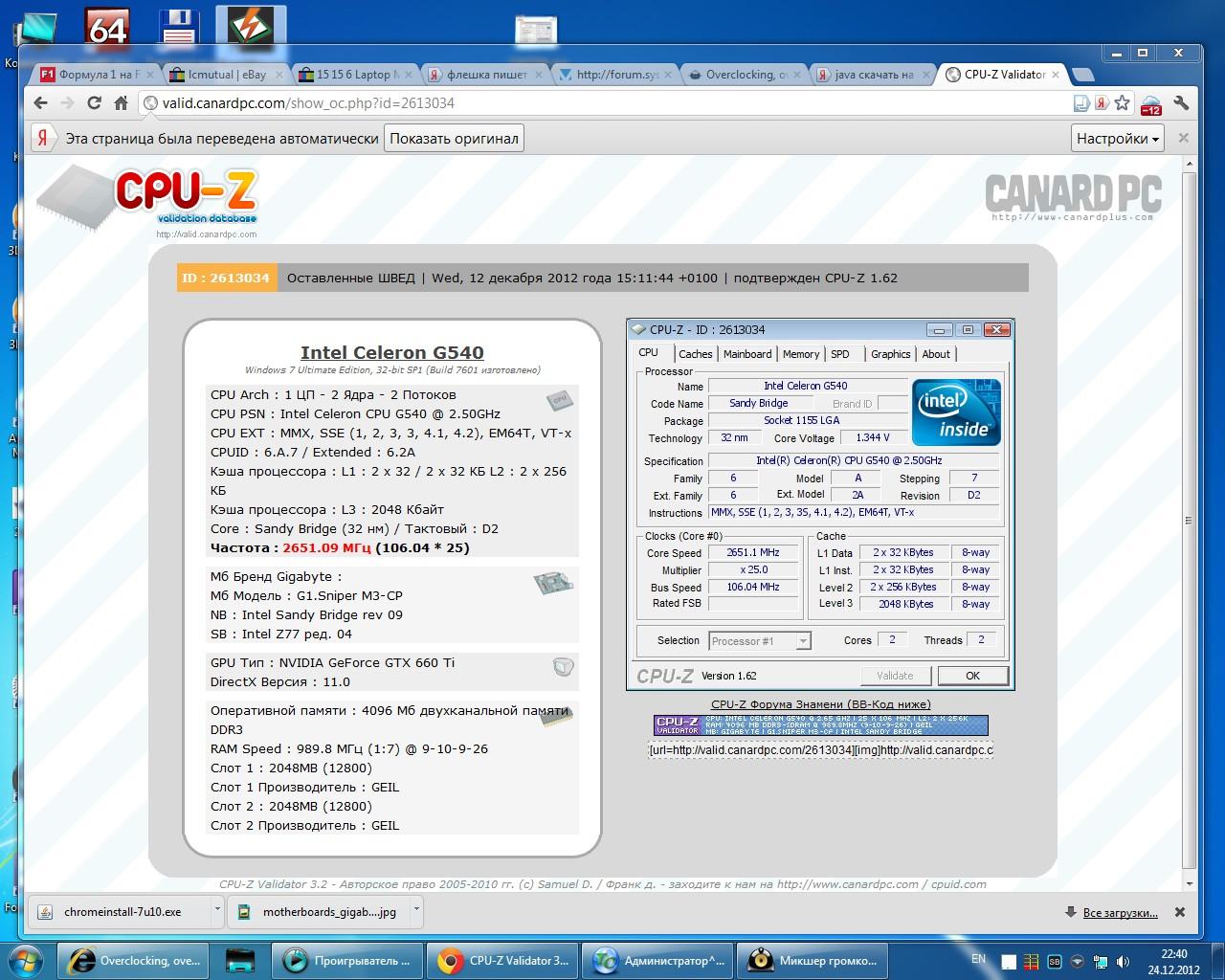Open the browser home page
This screenshot has height=980, width=1225.
(121, 102)
